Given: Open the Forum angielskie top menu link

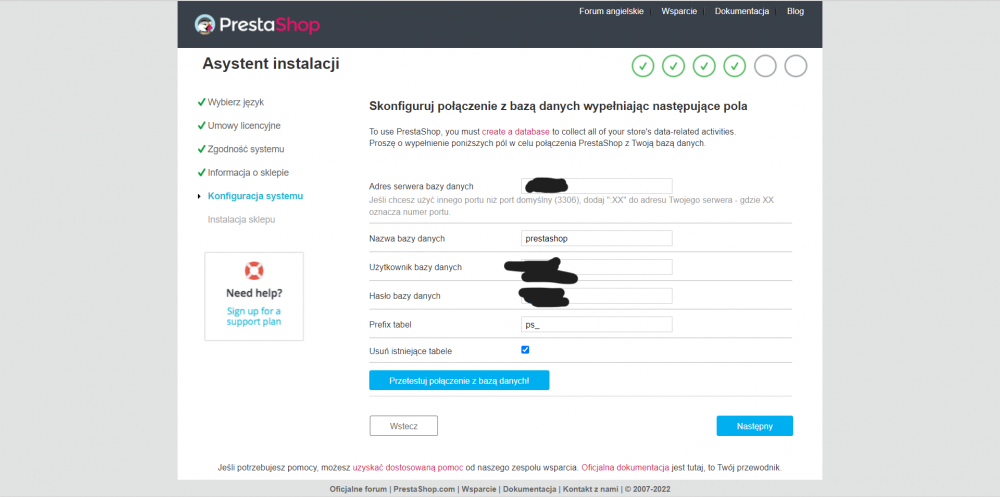Looking at the screenshot, I should (x=612, y=11).
